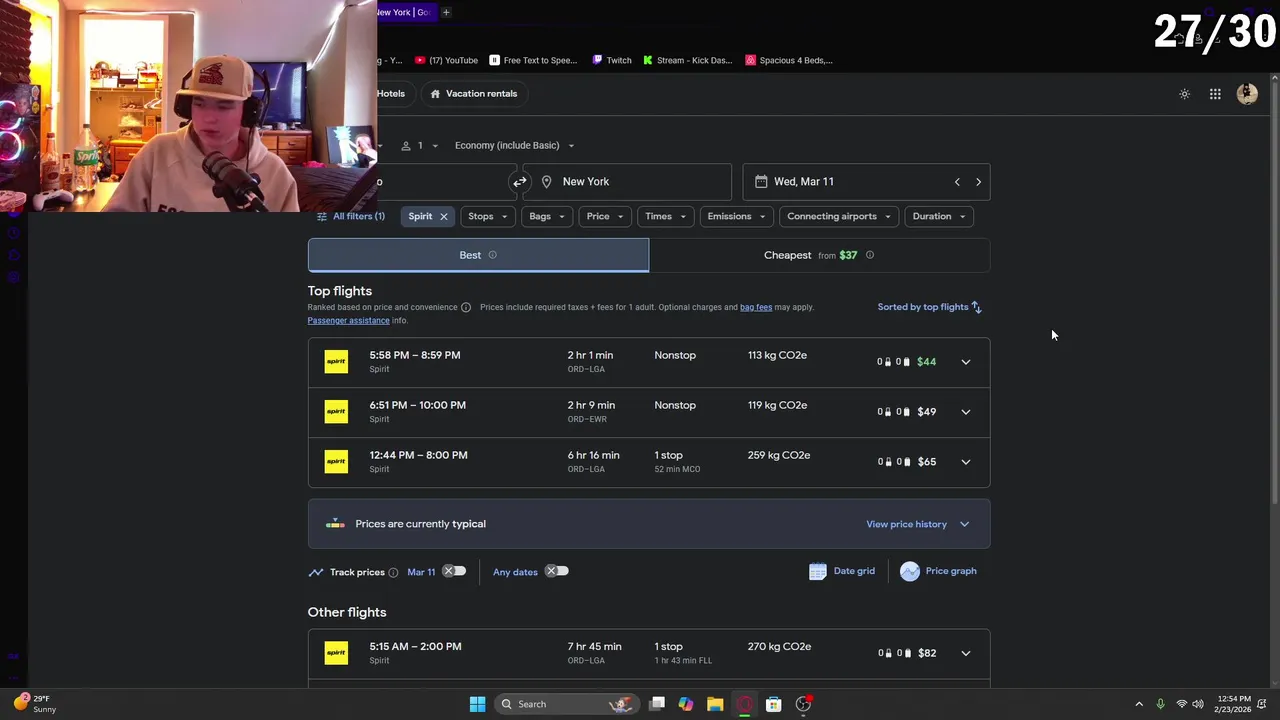
Task: Click the New York destination field
Action: pyautogui.click(x=627, y=182)
